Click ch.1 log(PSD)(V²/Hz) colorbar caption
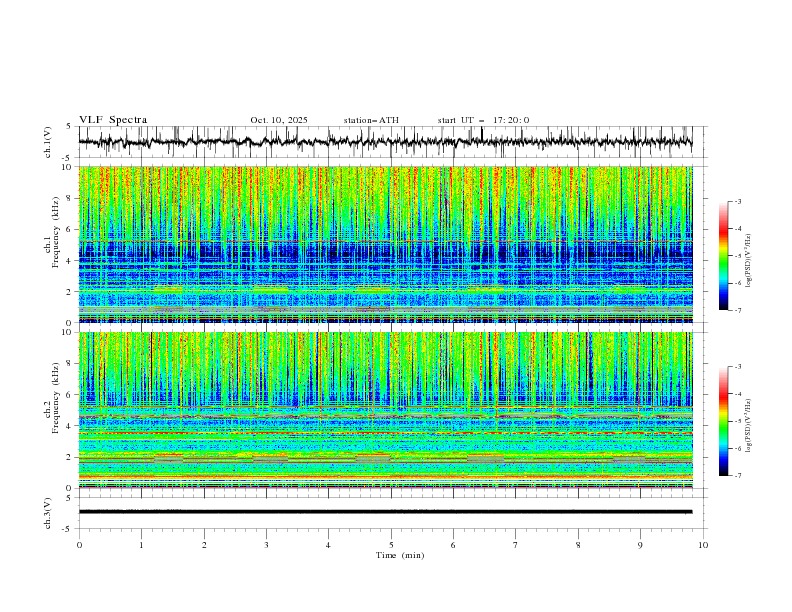This screenshot has height=612, width=792. click(749, 260)
